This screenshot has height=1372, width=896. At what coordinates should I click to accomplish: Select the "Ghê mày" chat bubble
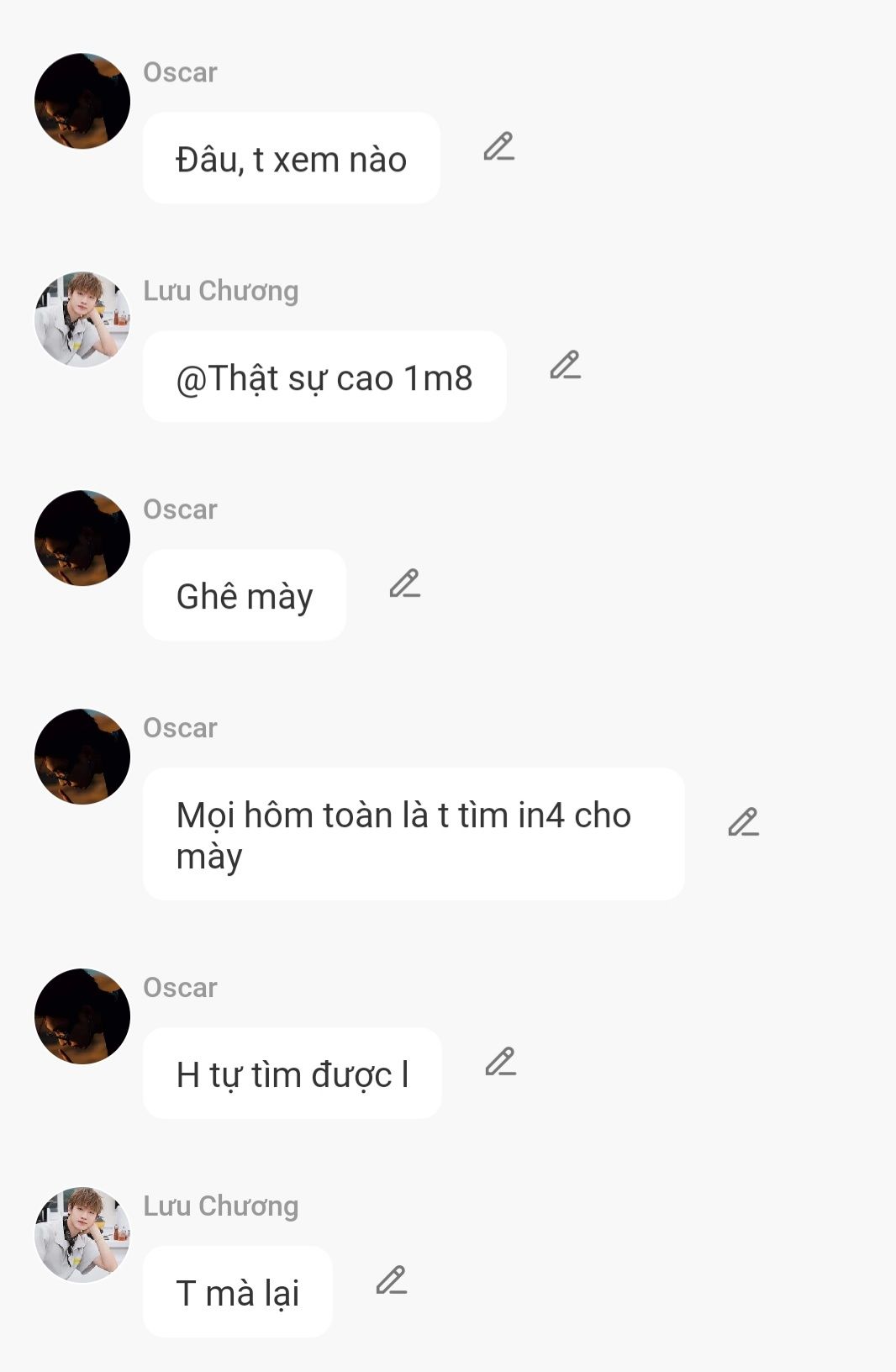tap(245, 595)
